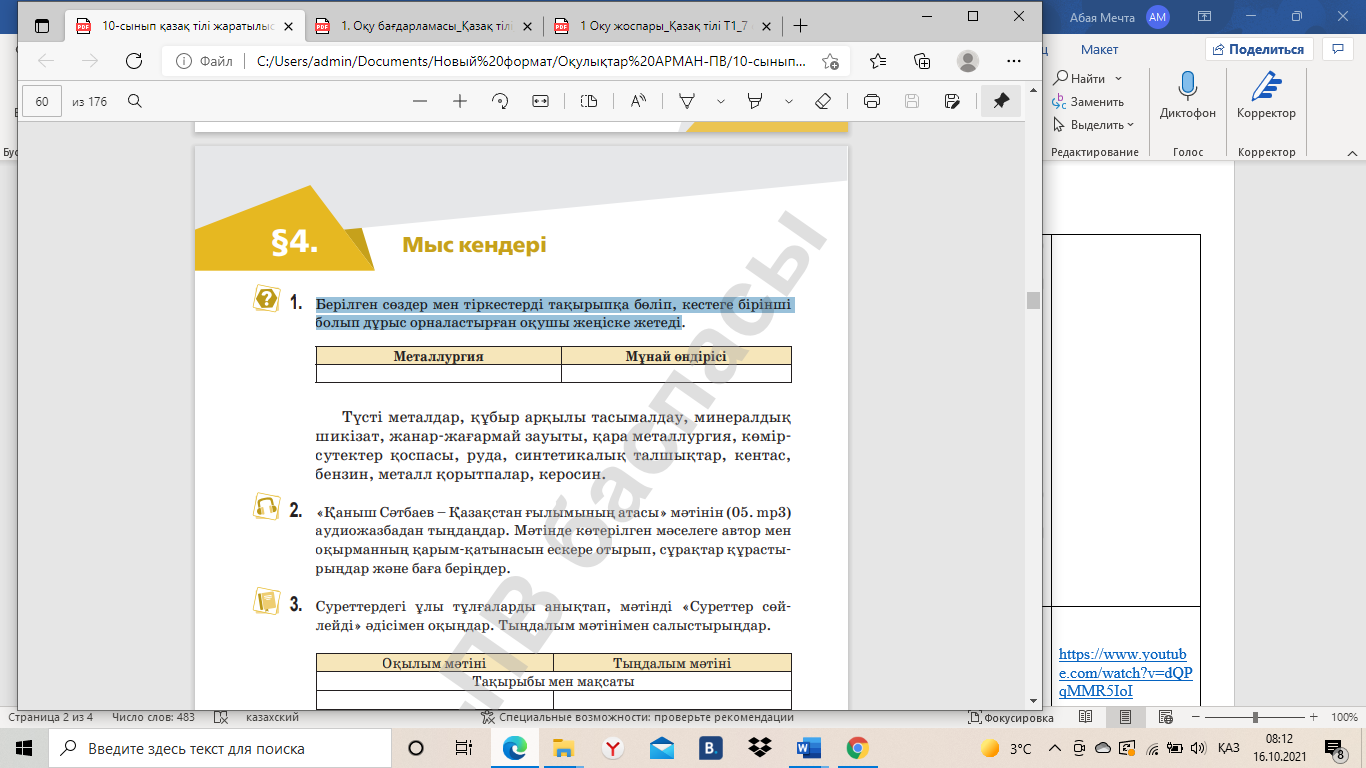Print the PDF document

click(x=871, y=101)
